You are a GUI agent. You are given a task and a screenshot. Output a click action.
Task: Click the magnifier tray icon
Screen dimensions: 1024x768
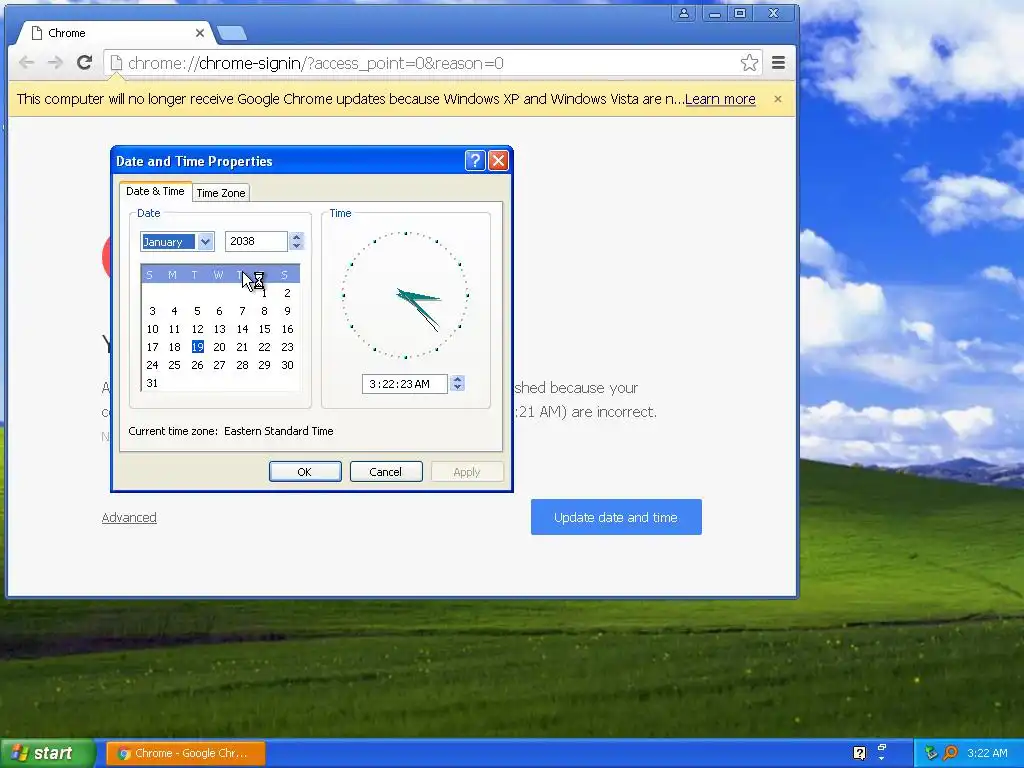950,753
